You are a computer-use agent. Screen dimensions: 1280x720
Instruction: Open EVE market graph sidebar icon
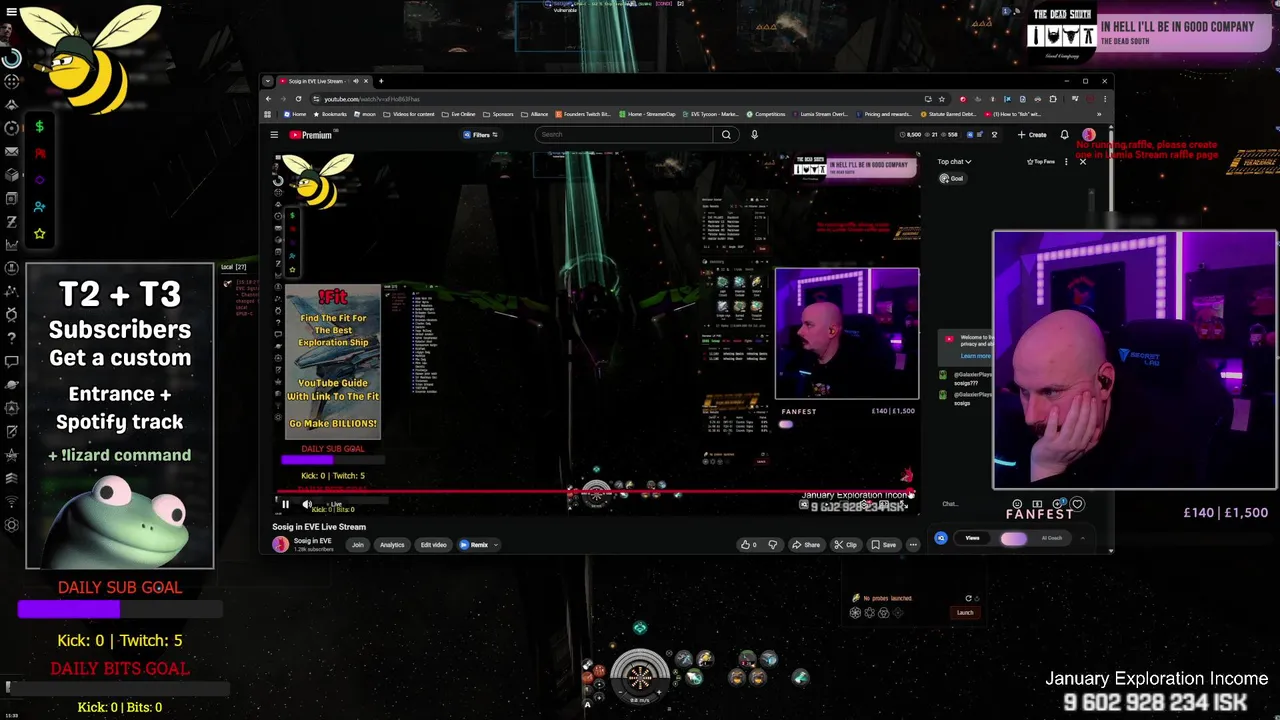click(11, 245)
